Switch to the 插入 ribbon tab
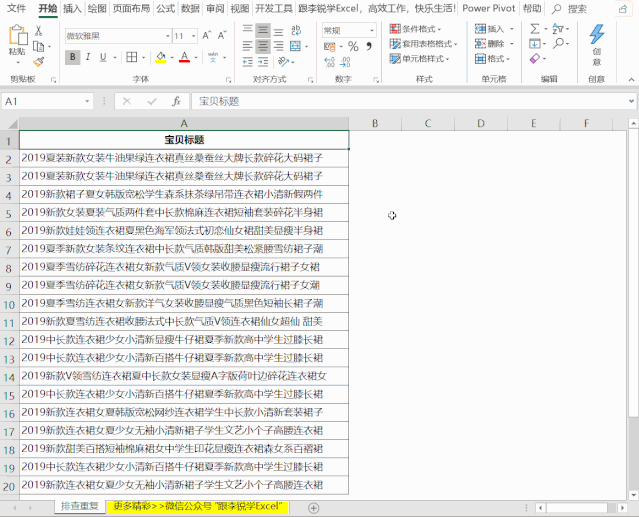The height and width of the screenshot is (517, 639). [x=73, y=8]
